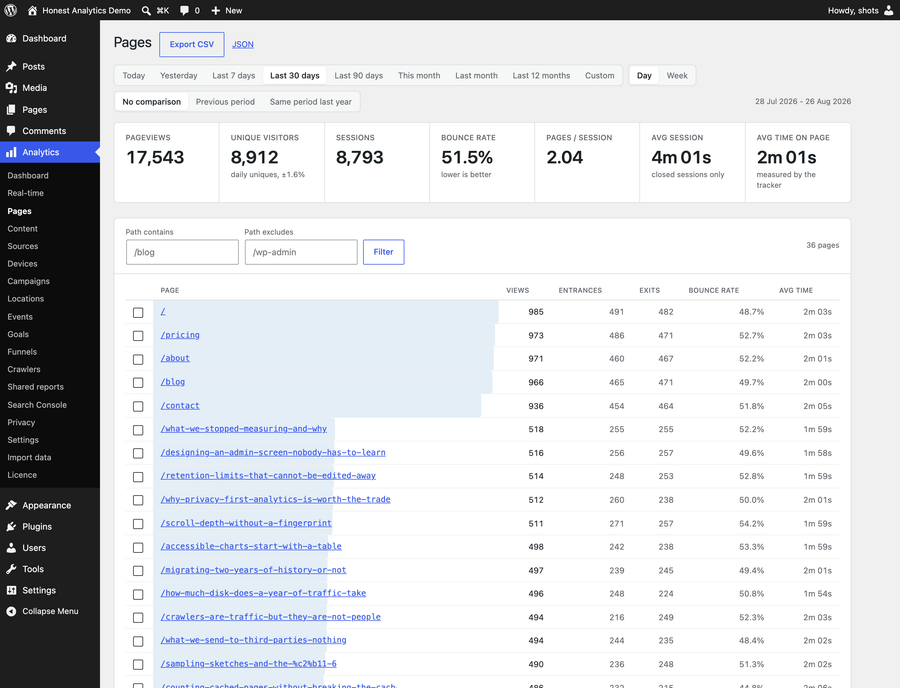This screenshot has width=900, height=688.
Task: Tick the checkbox for /pricing
Action: (138, 336)
